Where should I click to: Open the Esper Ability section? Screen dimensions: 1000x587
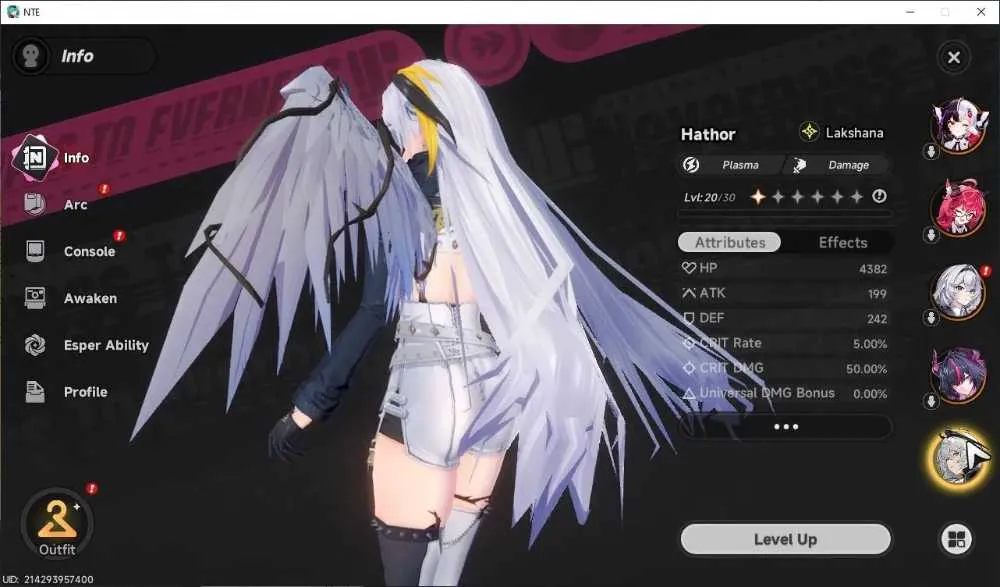(86, 345)
